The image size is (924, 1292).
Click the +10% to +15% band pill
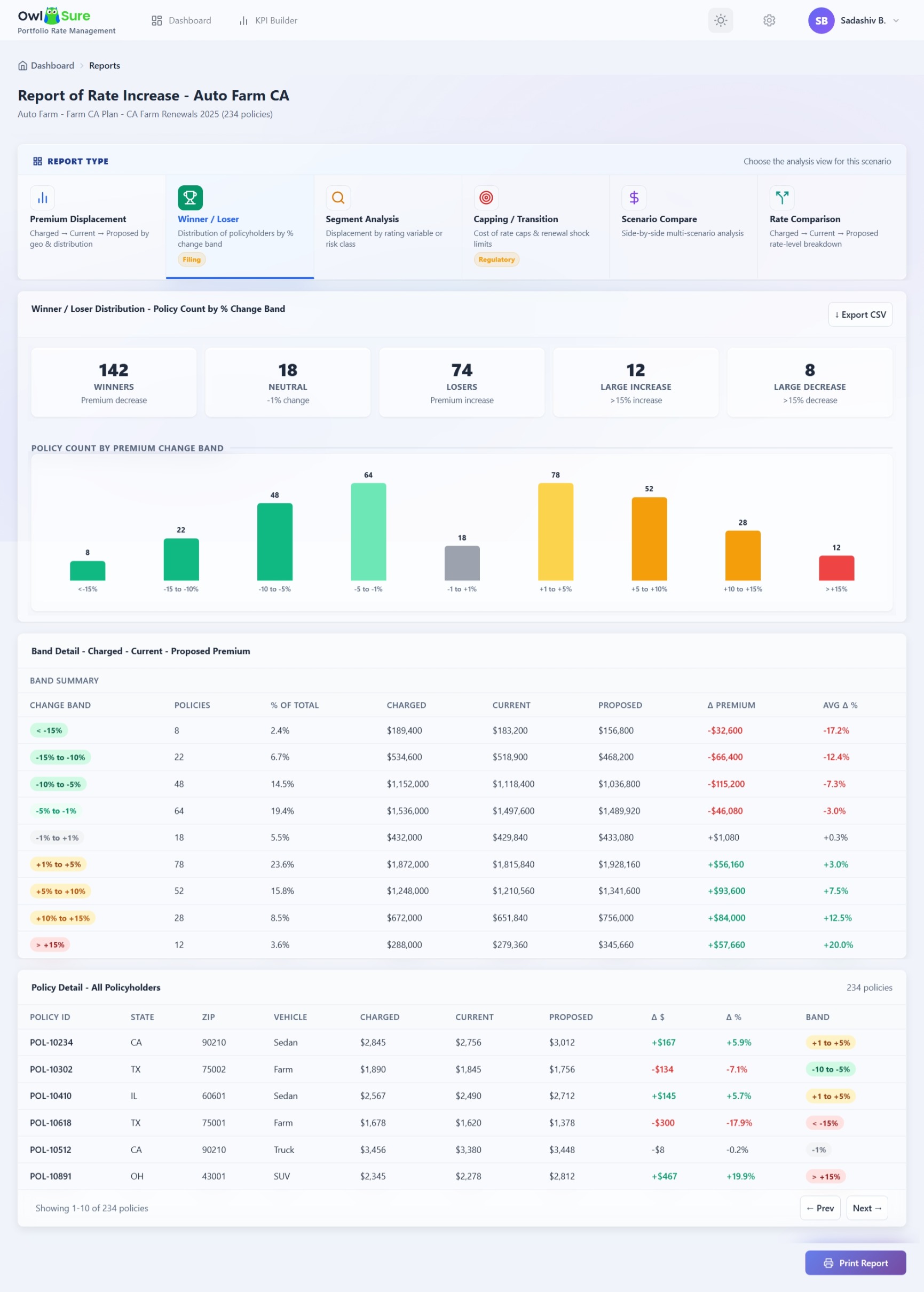[62, 918]
